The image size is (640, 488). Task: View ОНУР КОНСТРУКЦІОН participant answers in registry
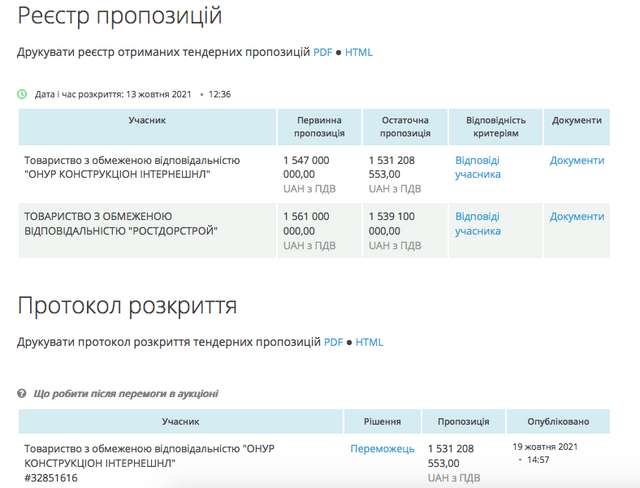click(477, 167)
